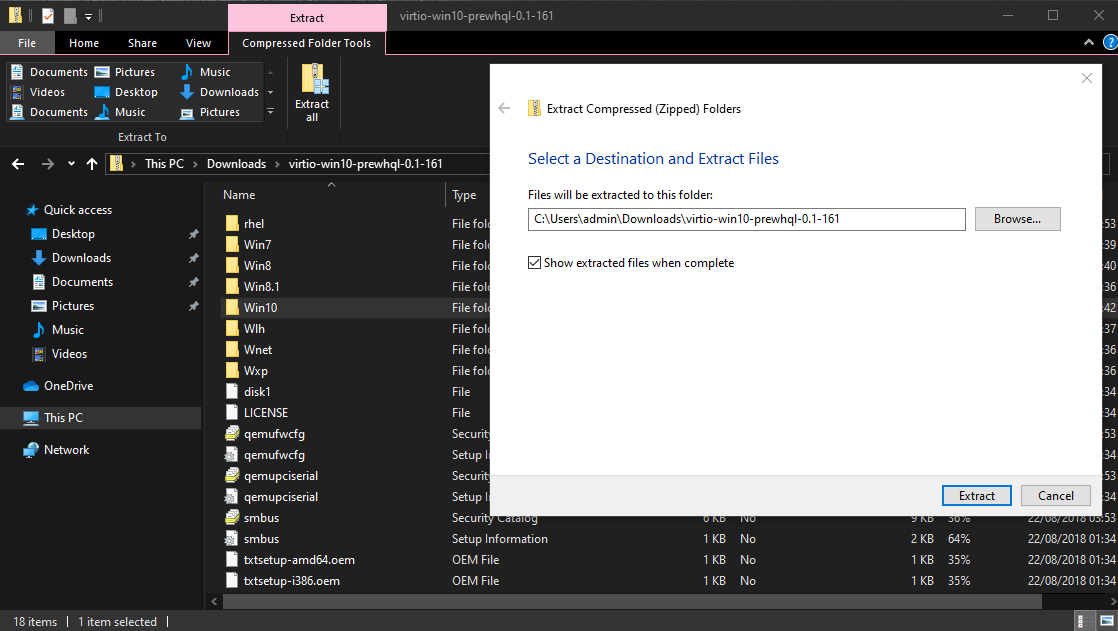Click the Extract contextual tab header
Image resolution: width=1118 pixels, height=631 pixels.
pyautogui.click(x=307, y=18)
